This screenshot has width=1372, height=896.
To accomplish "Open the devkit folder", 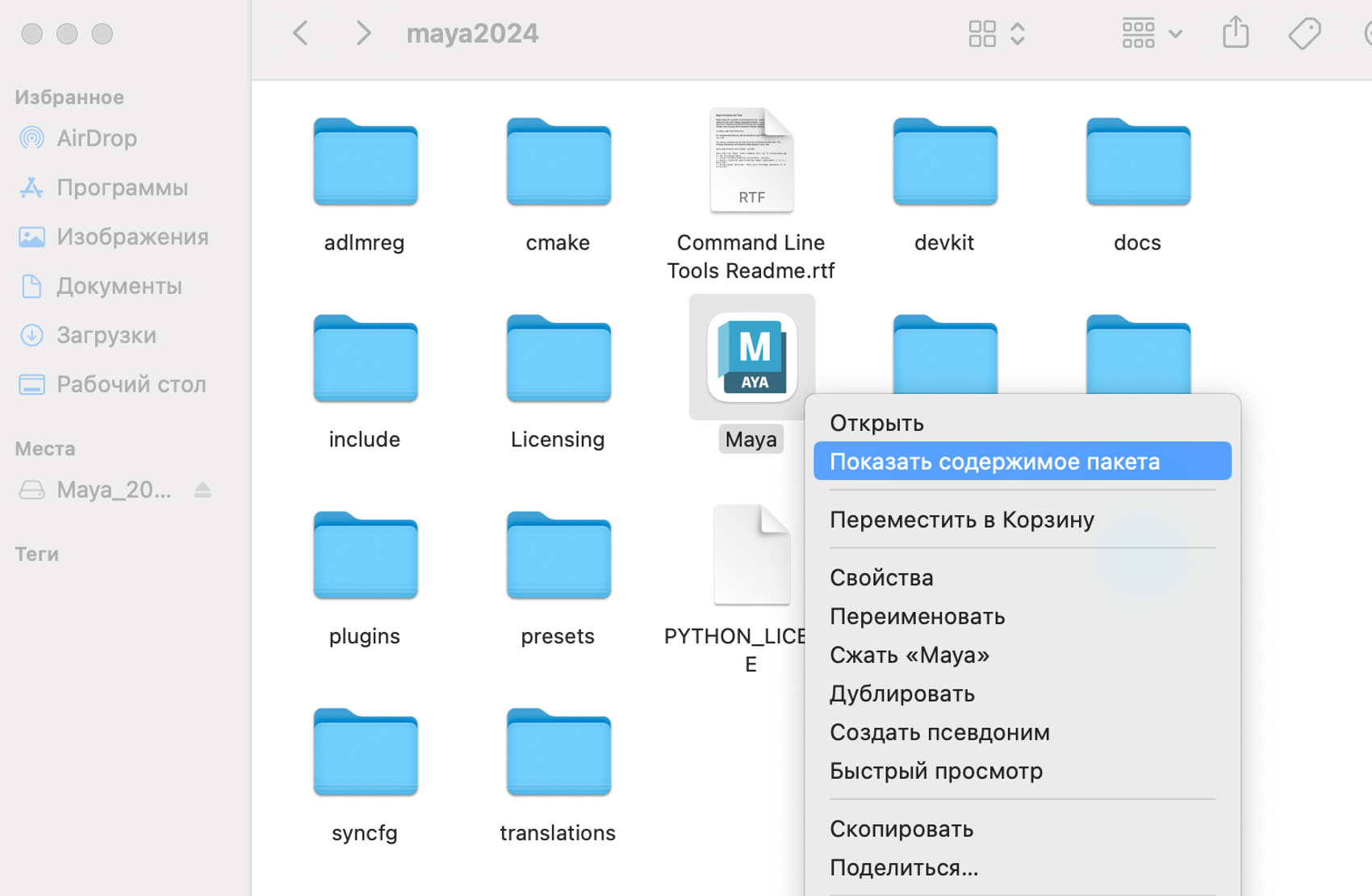I will [x=943, y=161].
